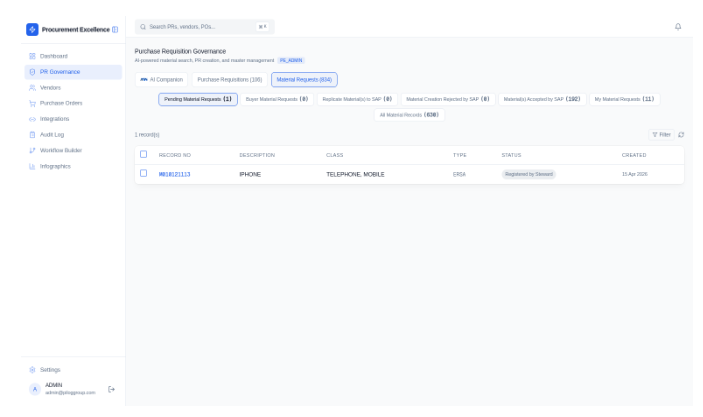Click the Infographics chart icon
This screenshot has width=703, height=417.
(x=32, y=166)
